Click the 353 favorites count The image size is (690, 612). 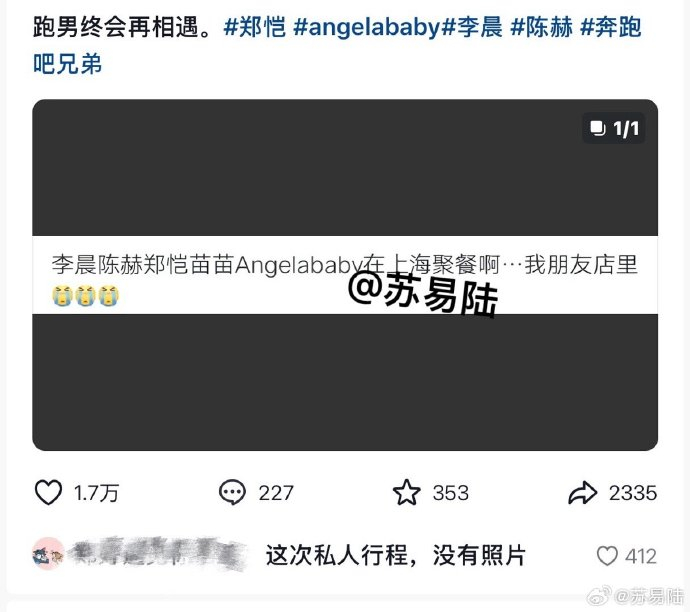[x=451, y=493]
